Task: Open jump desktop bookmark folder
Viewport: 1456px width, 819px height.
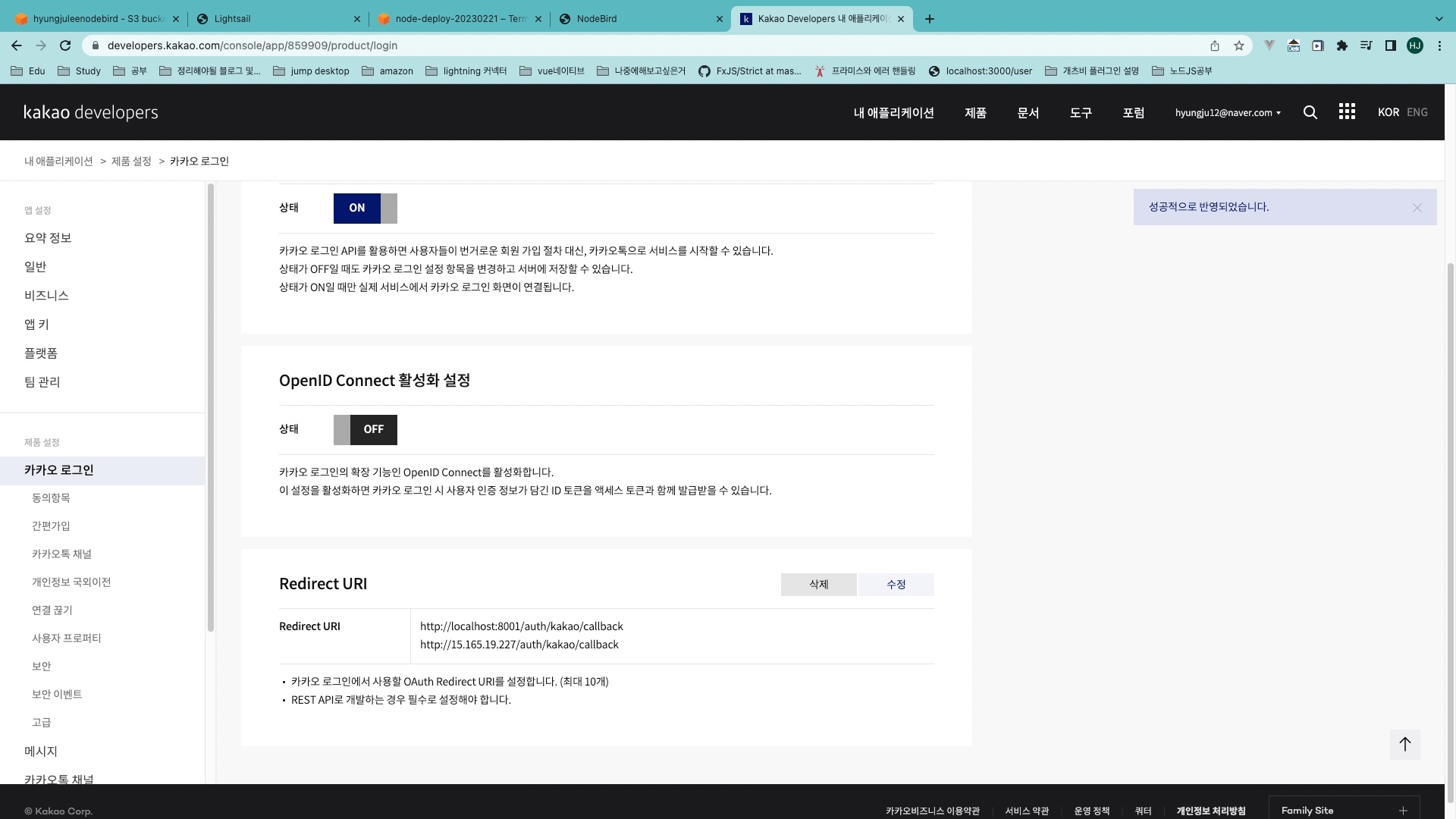Action: pos(311,71)
